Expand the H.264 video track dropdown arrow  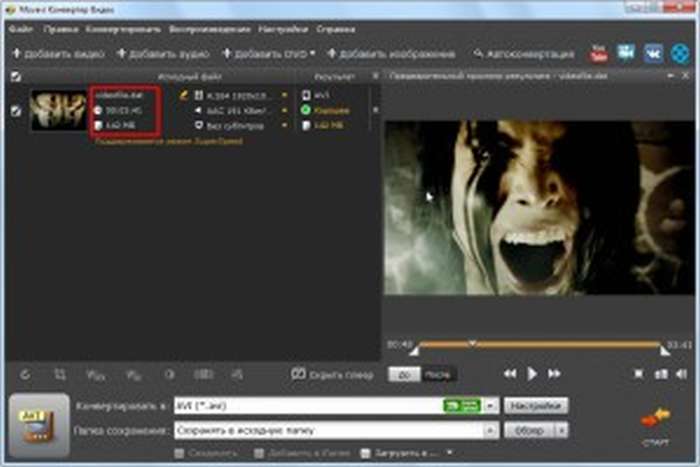(284, 95)
